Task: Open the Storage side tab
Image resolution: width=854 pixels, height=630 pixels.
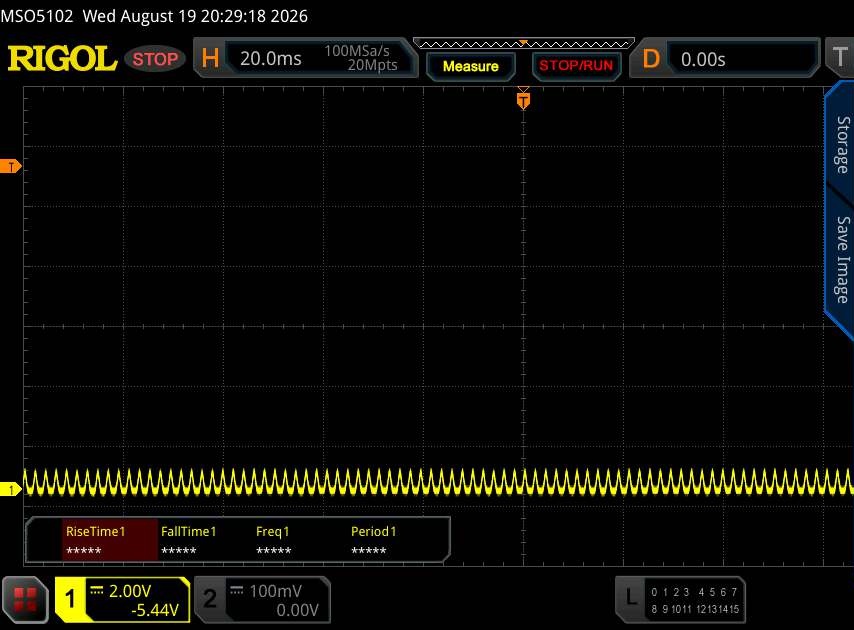Action: tap(843, 144)
